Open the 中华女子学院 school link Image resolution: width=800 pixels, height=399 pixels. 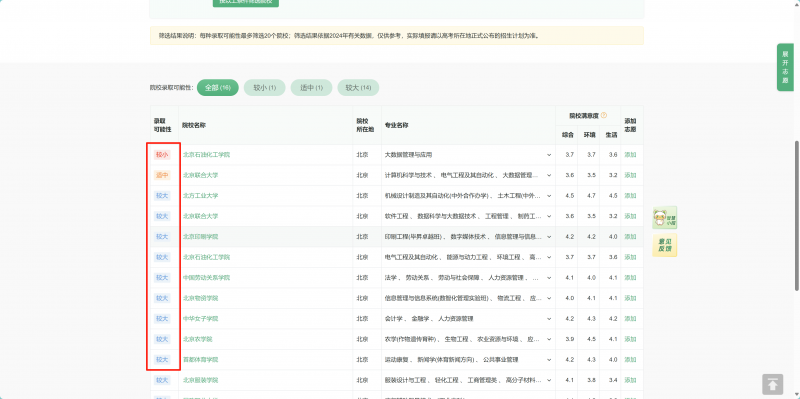click(201, 318)
